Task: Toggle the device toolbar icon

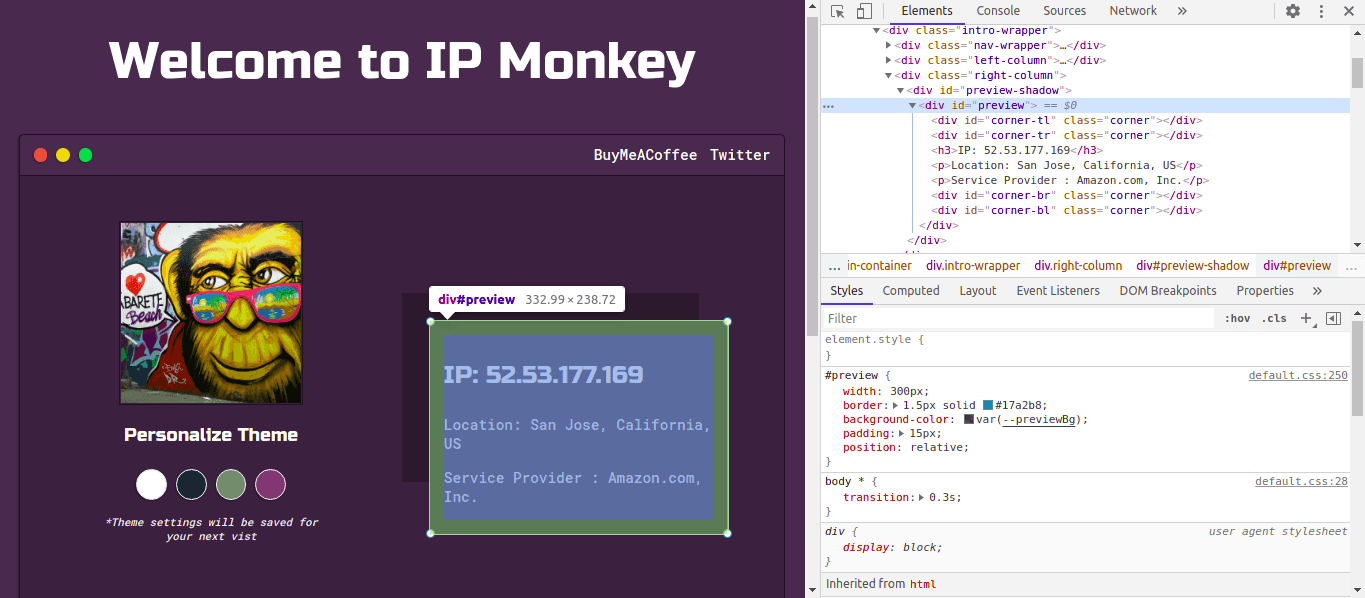Action: click(864, 11)
